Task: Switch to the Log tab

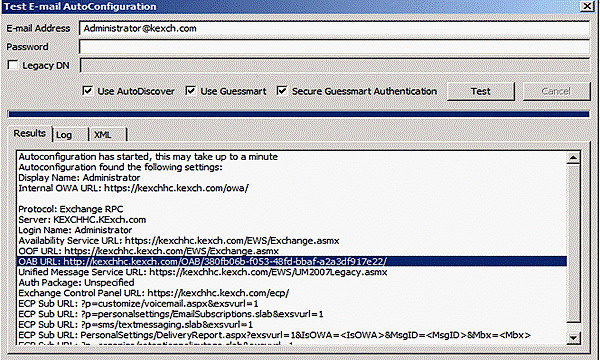Action: tap(70, 135)
